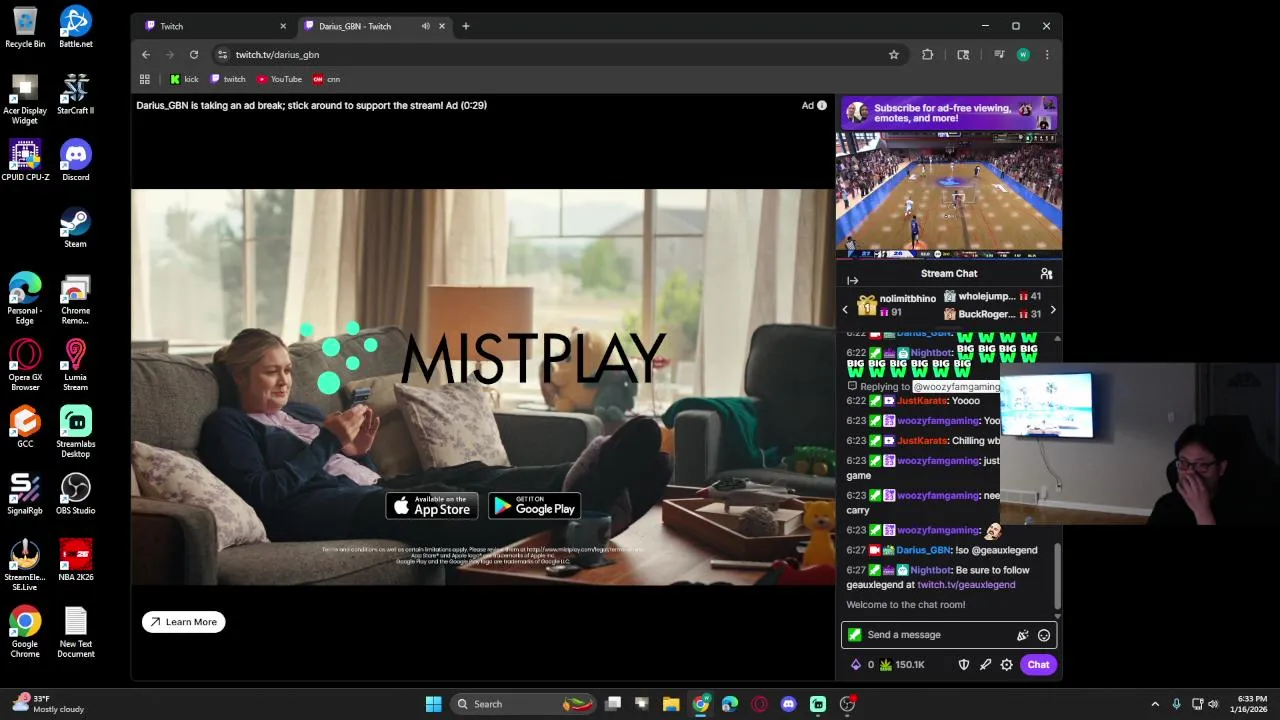Tap the Google Play badge in ad
The image size is (1280, 720).
click(x=535, y=506)
